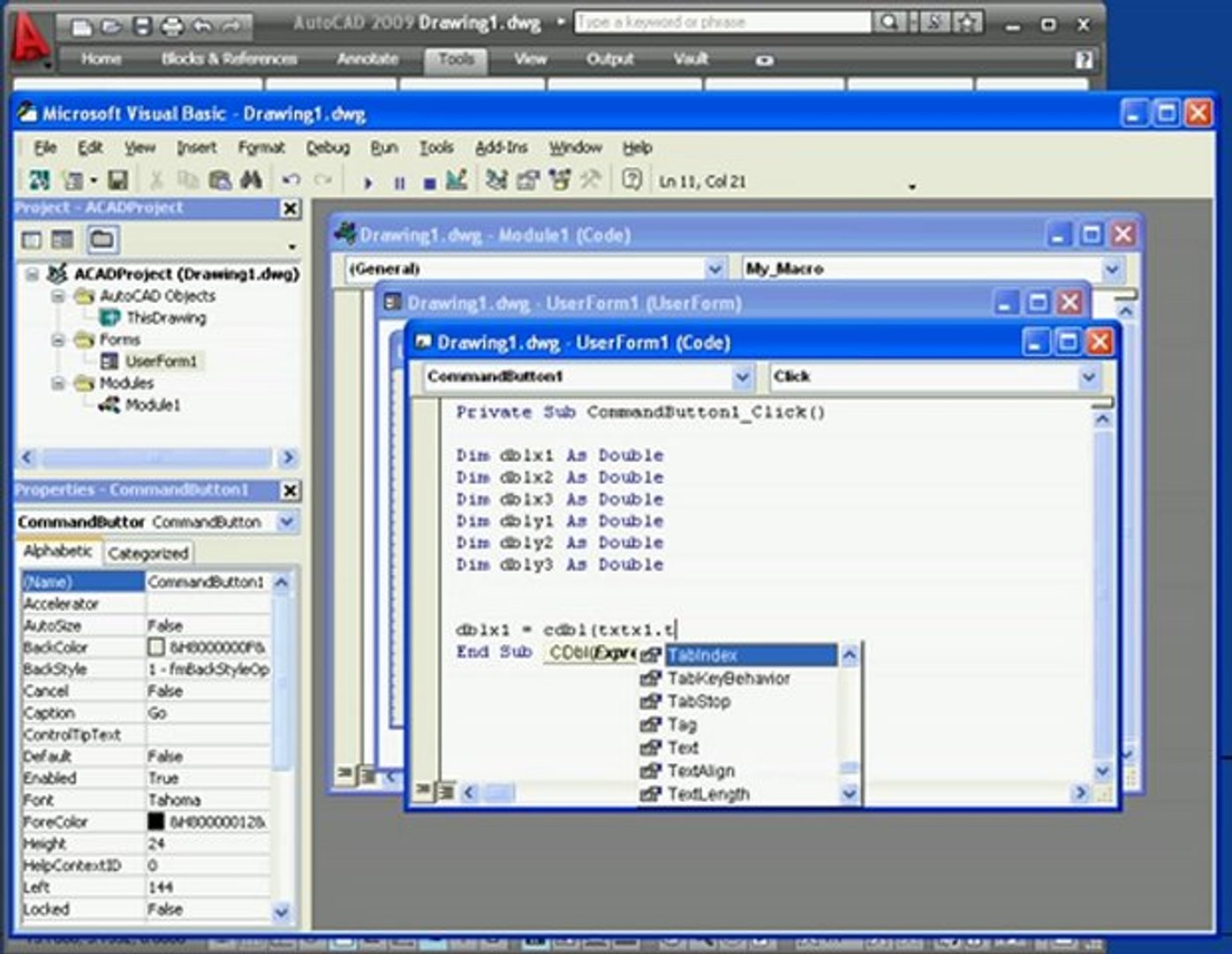Image resolution: width=1232 pixels, height=954 pixels.
Task: Open the CommandButton1 object dropdown
Action: (x=743, y=377)
